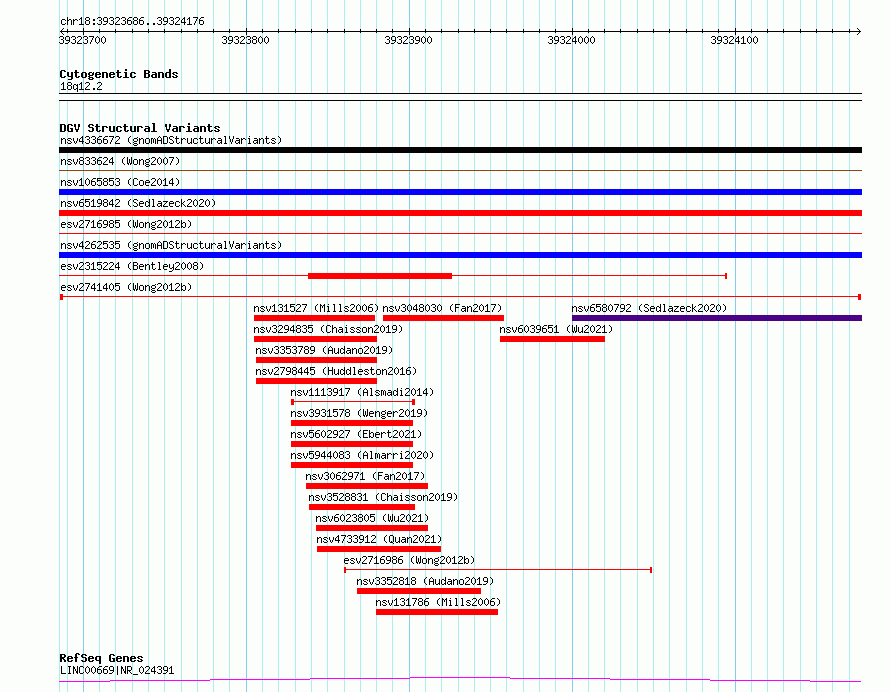Click the chr18:39323686..39324176 coordinate text
Viewport: 890px width, 692px height.
click(x=132, y=22)
